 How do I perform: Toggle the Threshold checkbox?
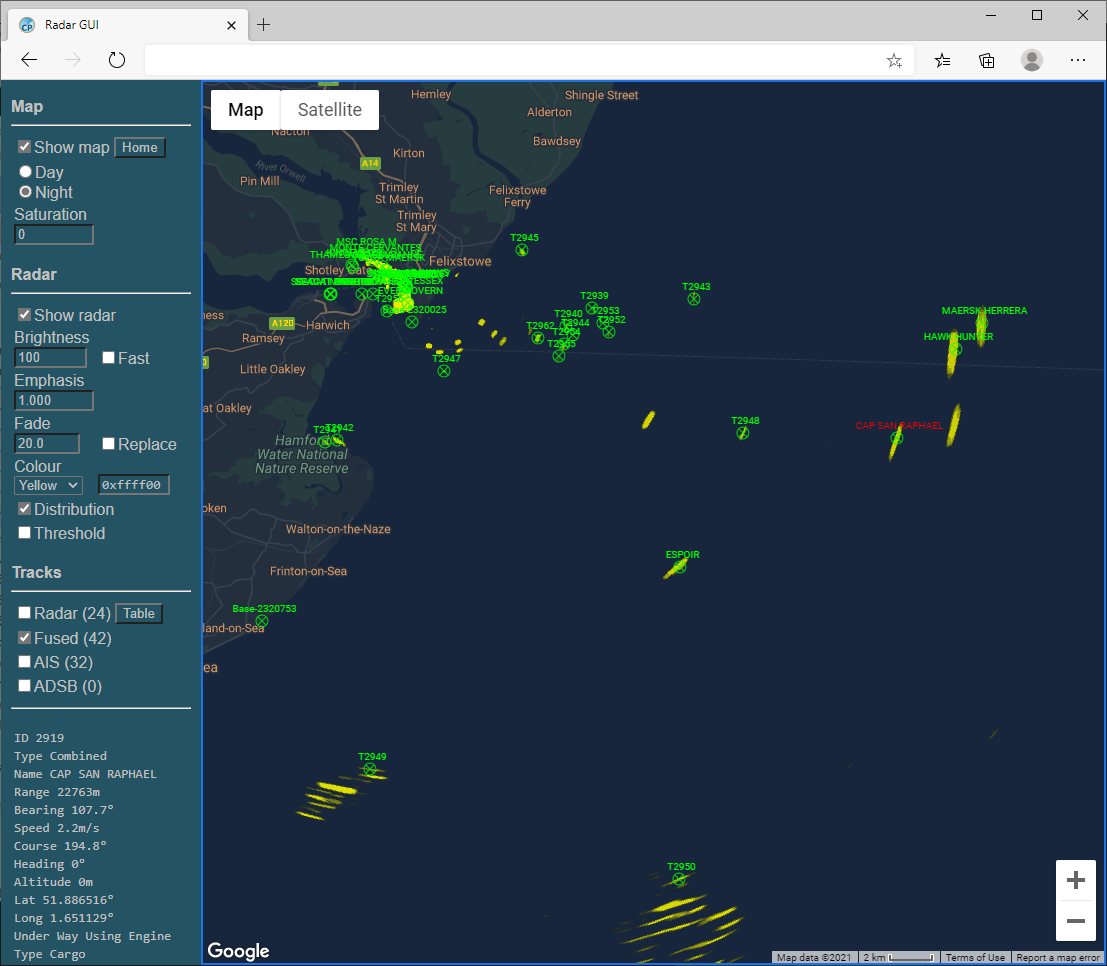pyautogui.click(x=25, y=533)
